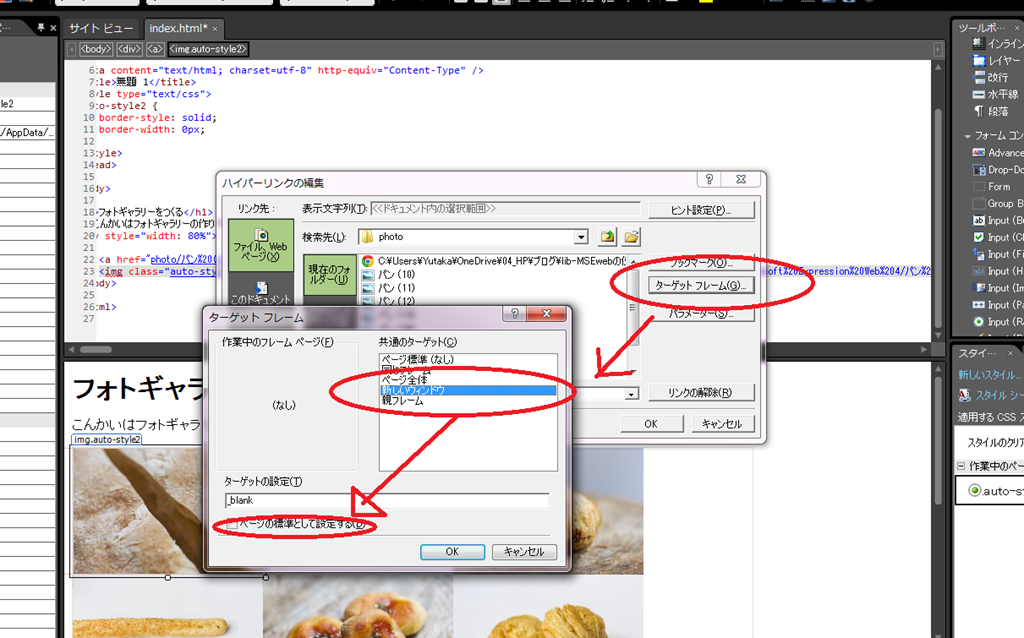Select the 段落 (paragraph) toolbox icon
1024x638 pixels.
point(978,112)
